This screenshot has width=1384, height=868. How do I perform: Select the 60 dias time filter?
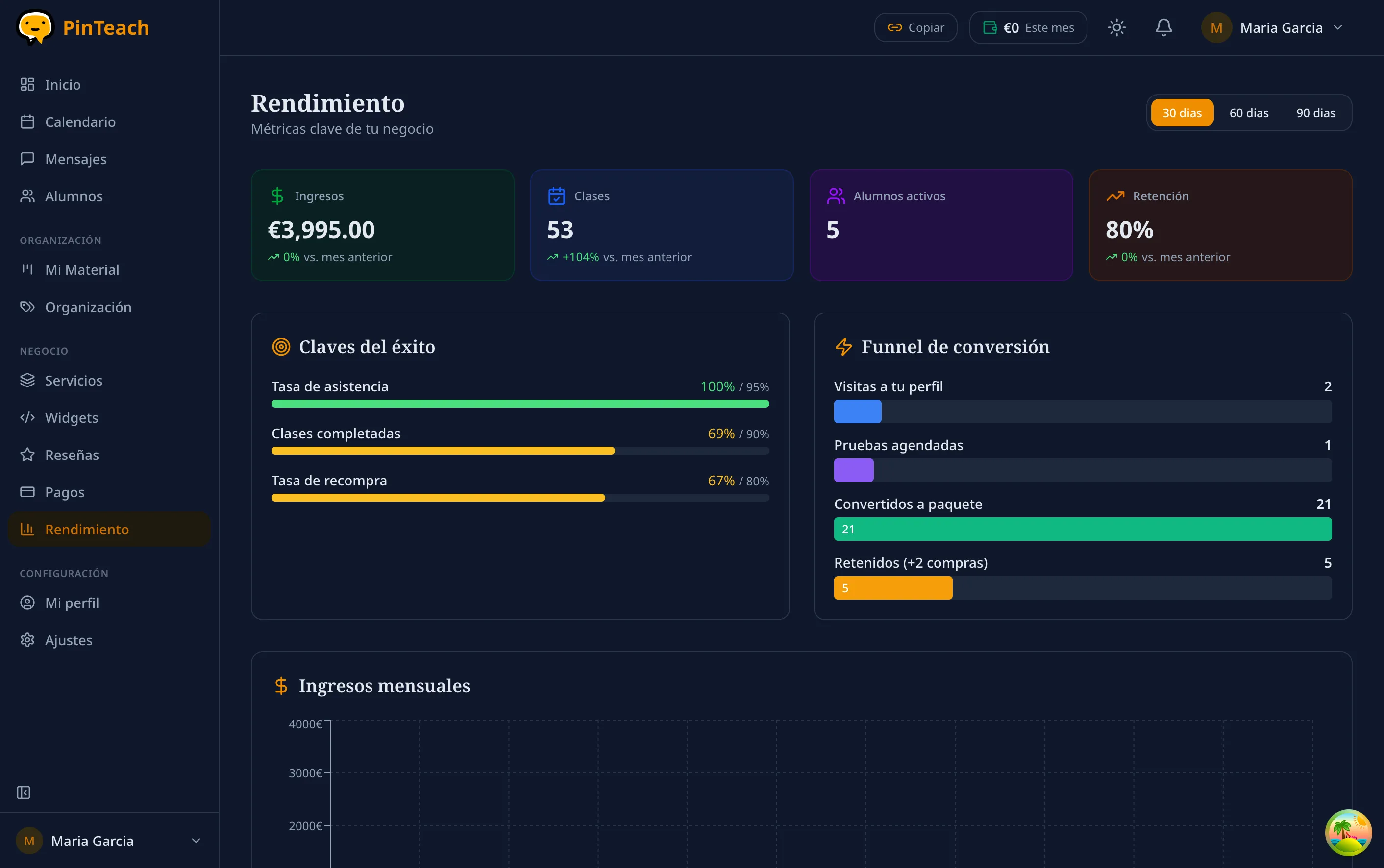1249,113
